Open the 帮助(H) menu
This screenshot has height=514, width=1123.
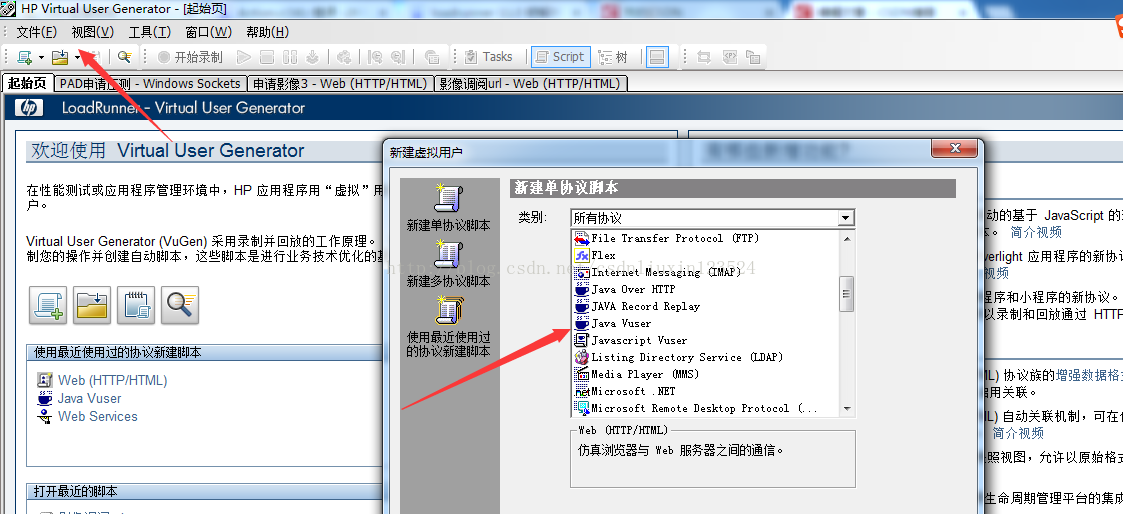[267, 31]
